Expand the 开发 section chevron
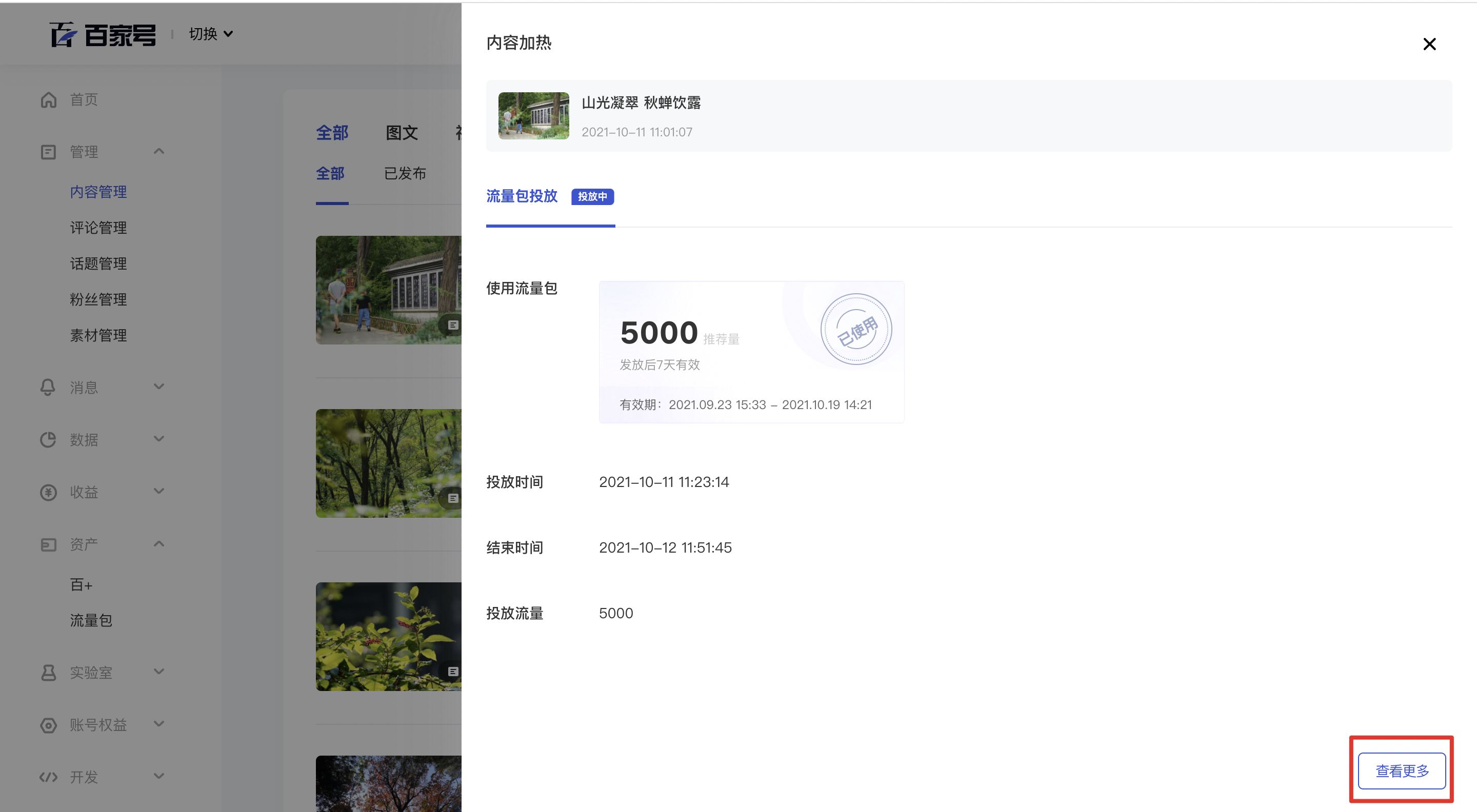Screen dimensions: 1477x812 click(159, 777)
